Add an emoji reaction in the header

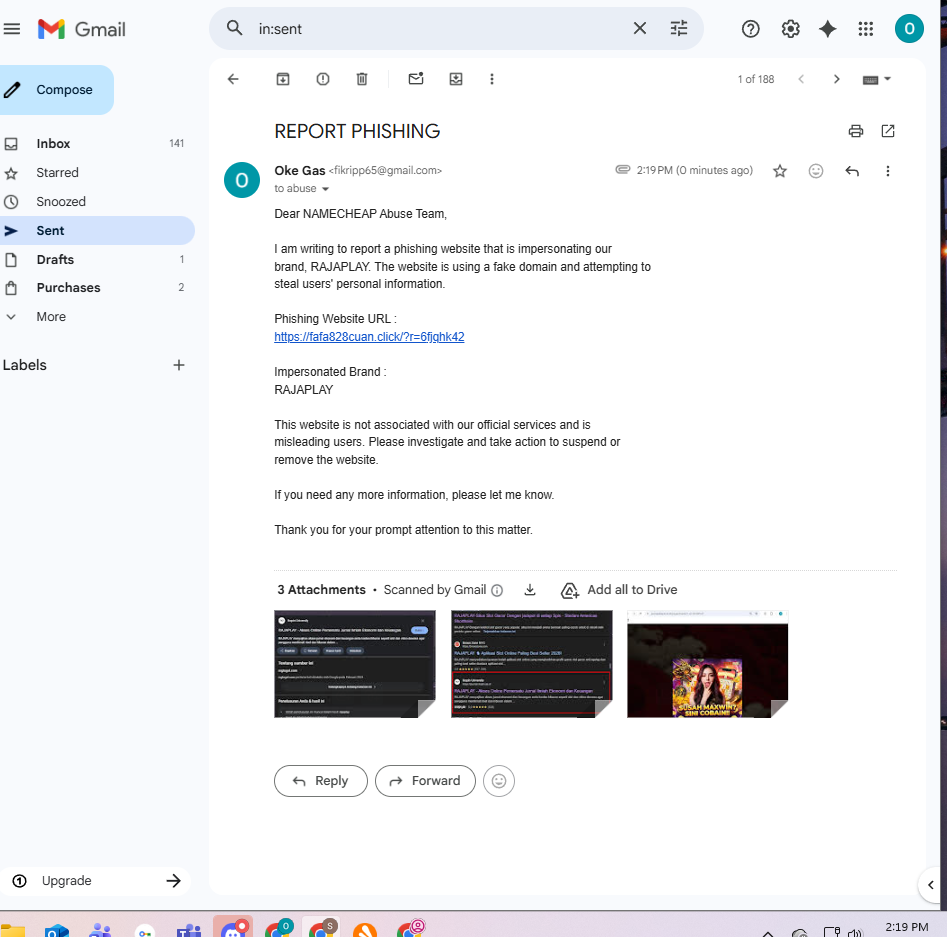click(816, 171)
